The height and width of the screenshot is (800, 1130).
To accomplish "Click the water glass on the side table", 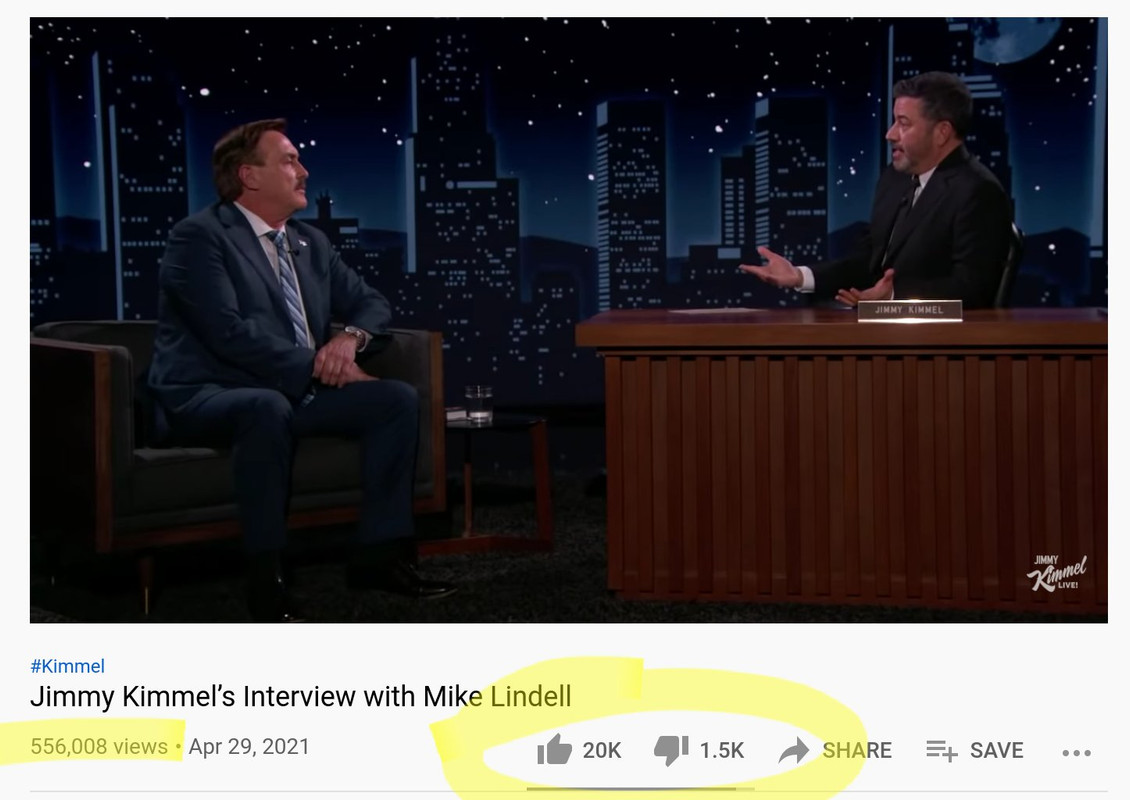I will (479, 404).
